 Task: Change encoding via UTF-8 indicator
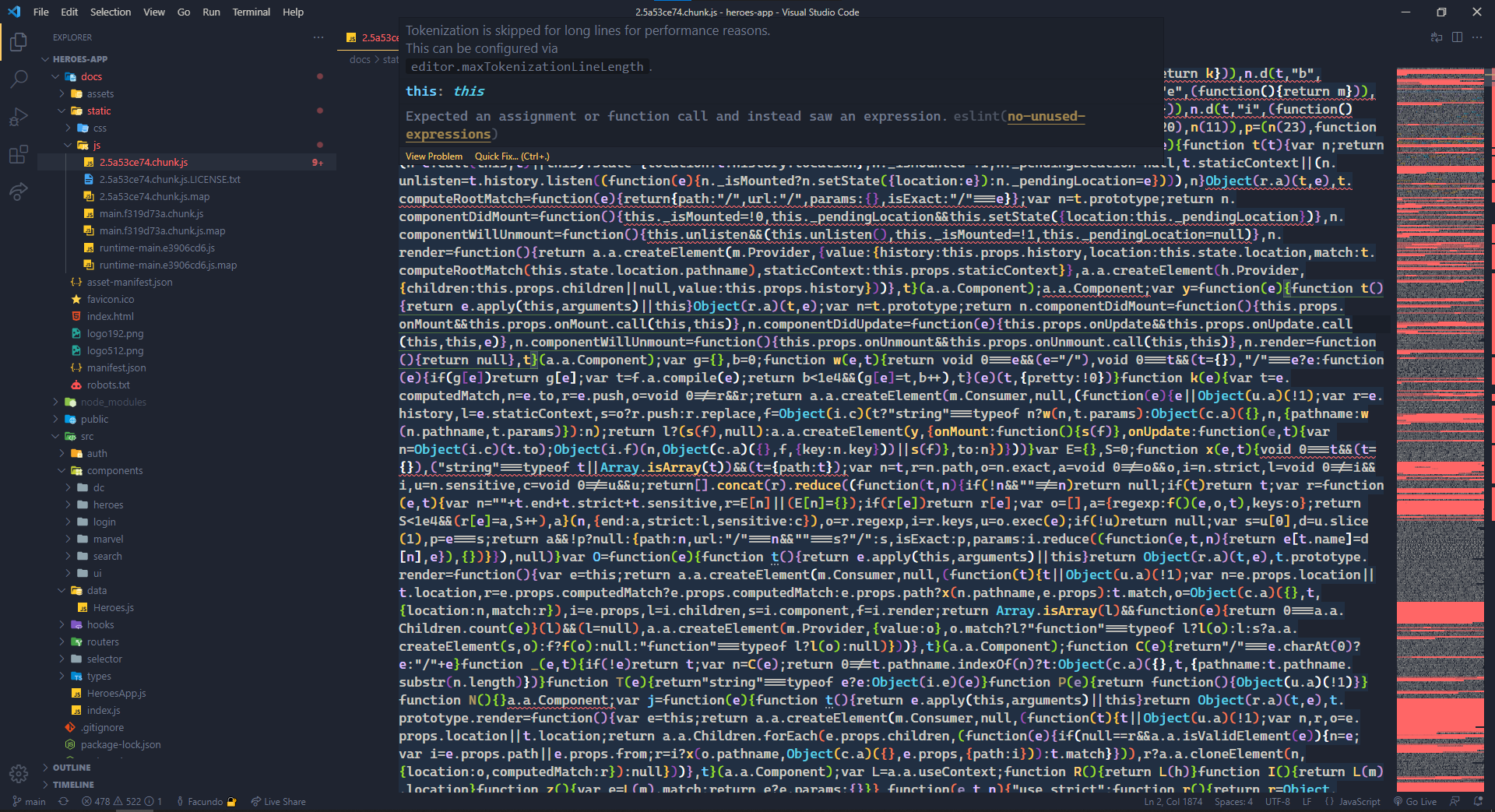1277,802
